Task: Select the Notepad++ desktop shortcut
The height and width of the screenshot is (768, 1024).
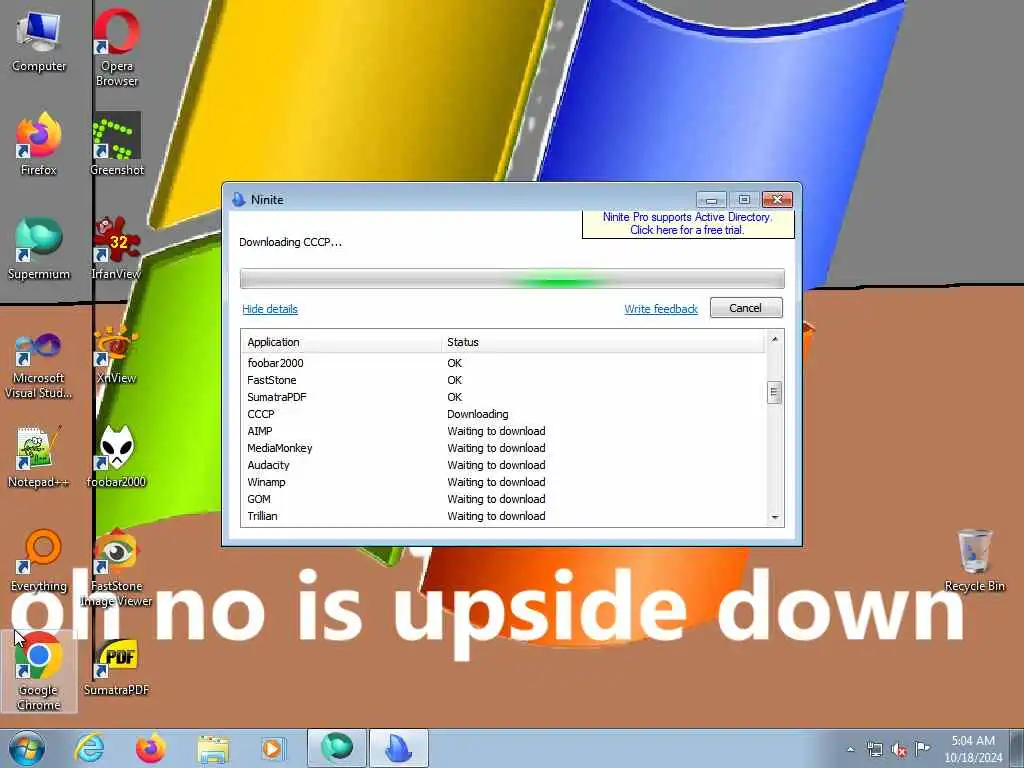Action: click(x=39, y=457)
